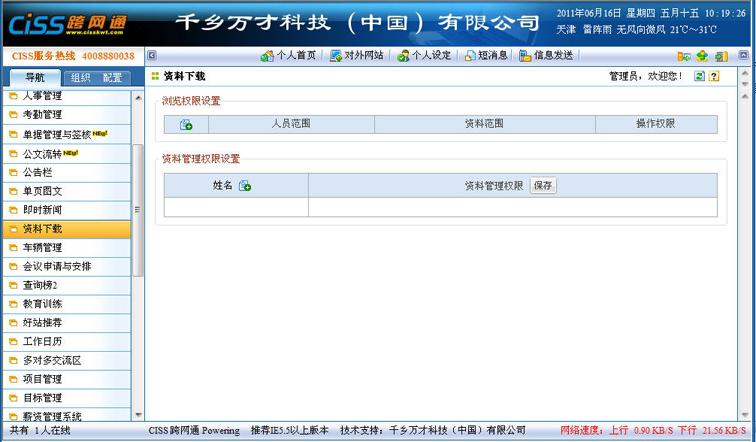Click the add icon in the 浏览权限设置 table

click(x=186, y=125)
